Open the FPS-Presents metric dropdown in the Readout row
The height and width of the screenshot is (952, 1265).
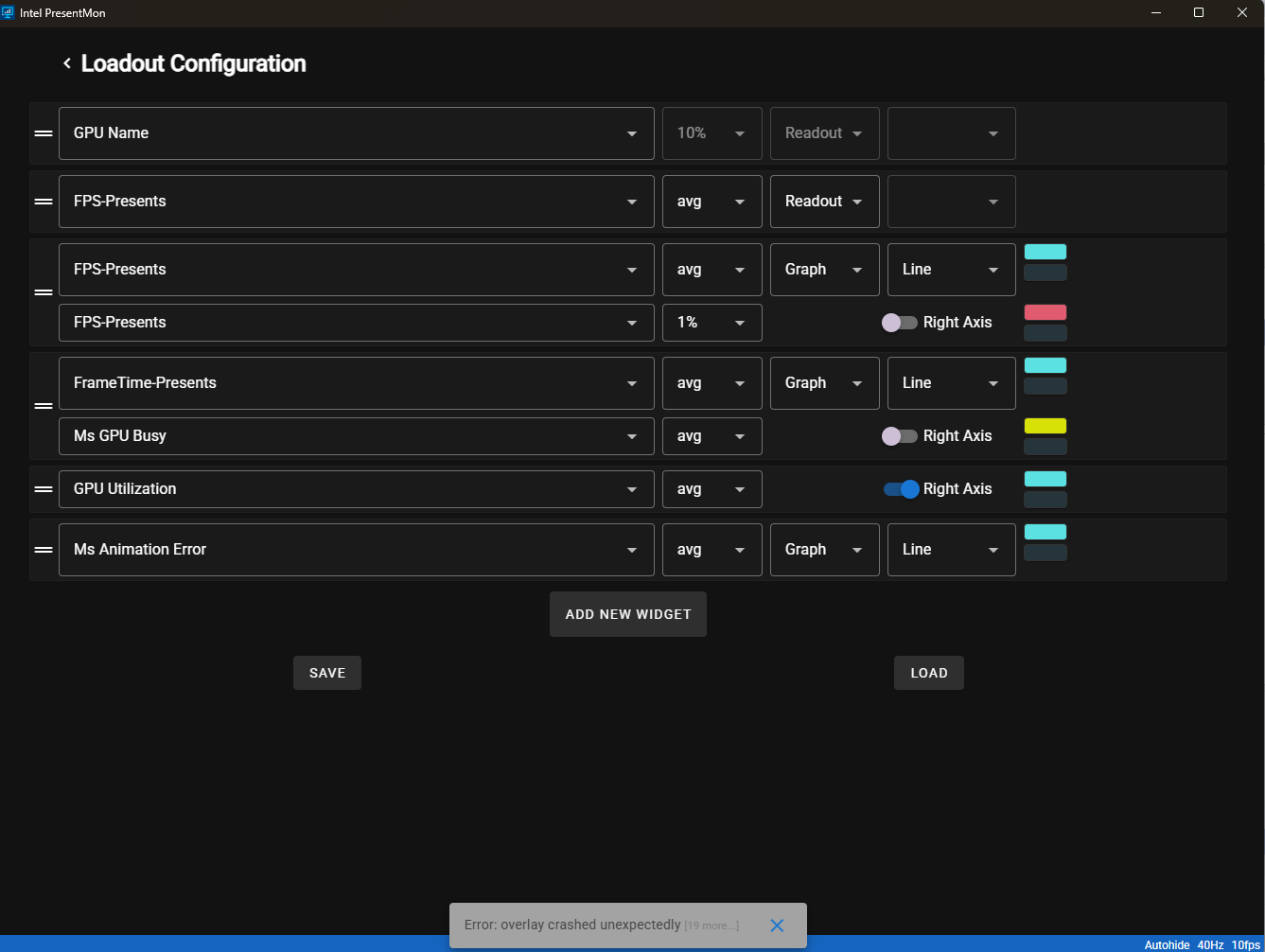[357, 202]
